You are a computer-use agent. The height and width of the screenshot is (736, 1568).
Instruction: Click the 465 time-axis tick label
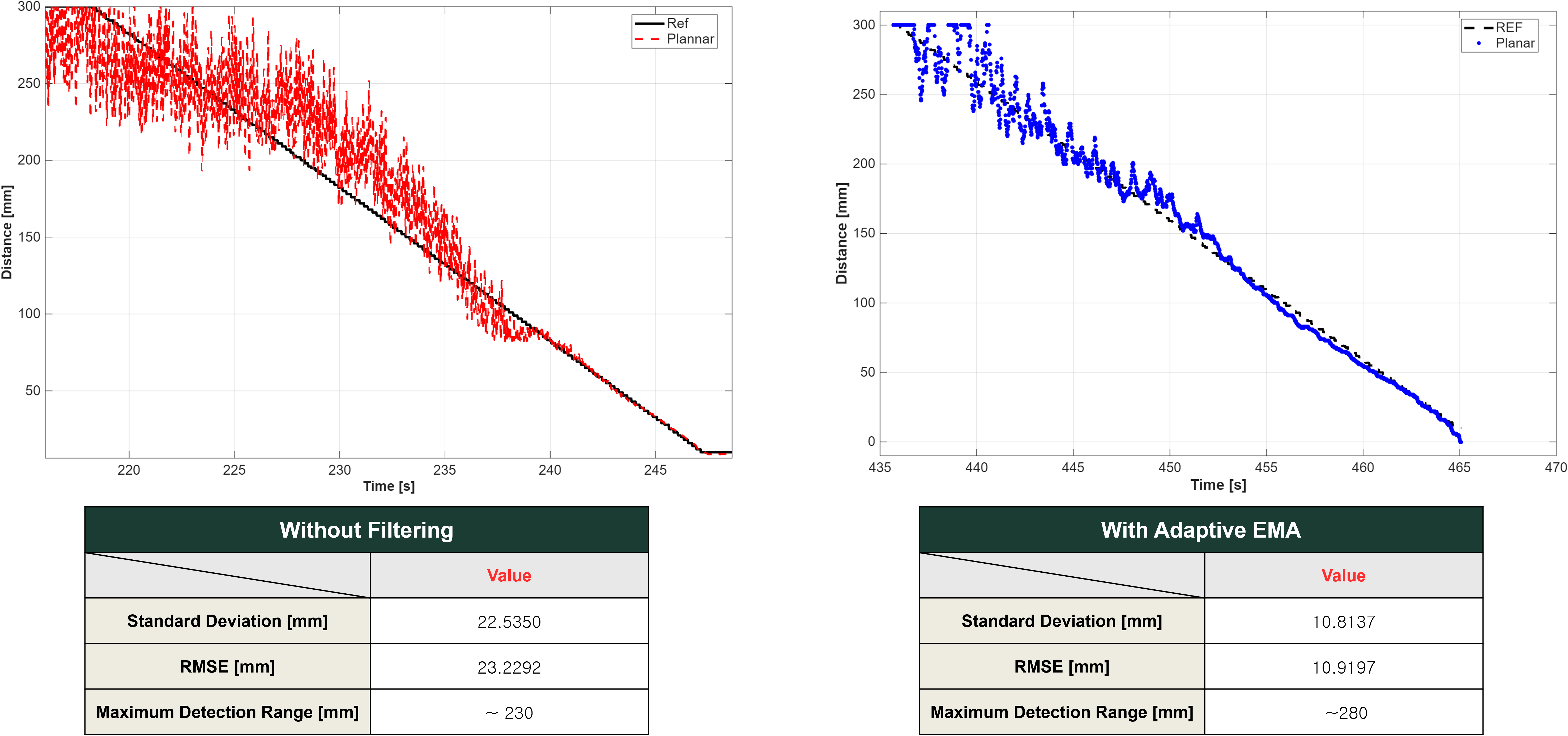(1459, 467)
